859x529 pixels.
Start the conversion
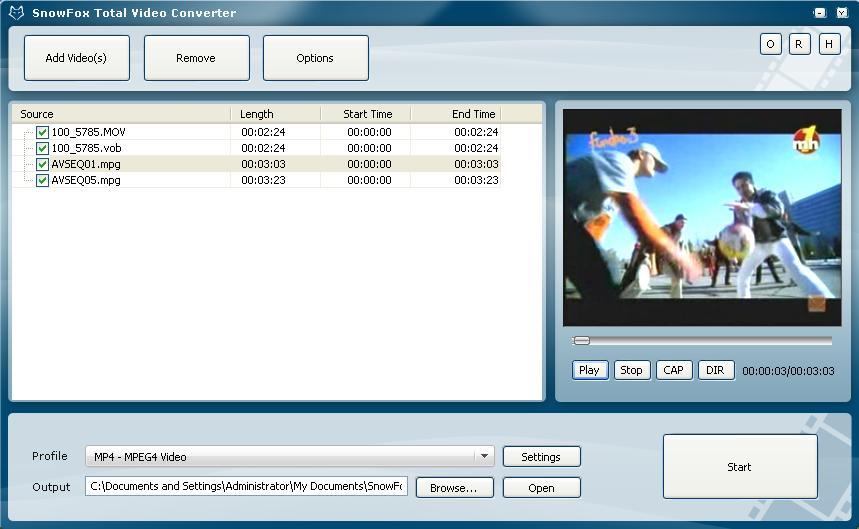740,467
